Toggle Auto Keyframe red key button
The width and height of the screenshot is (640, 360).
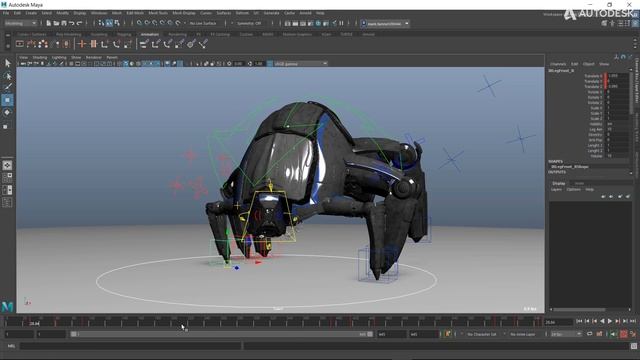(x=623, y=334)
